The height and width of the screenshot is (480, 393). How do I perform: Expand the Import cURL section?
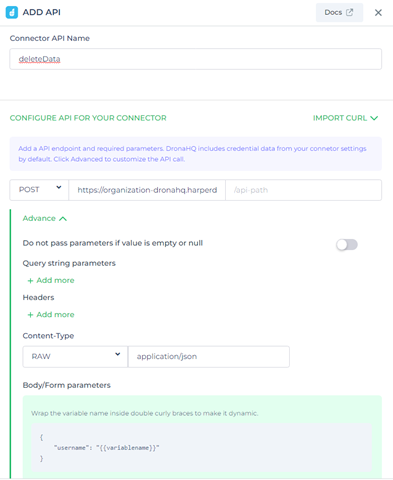[345, 118]
